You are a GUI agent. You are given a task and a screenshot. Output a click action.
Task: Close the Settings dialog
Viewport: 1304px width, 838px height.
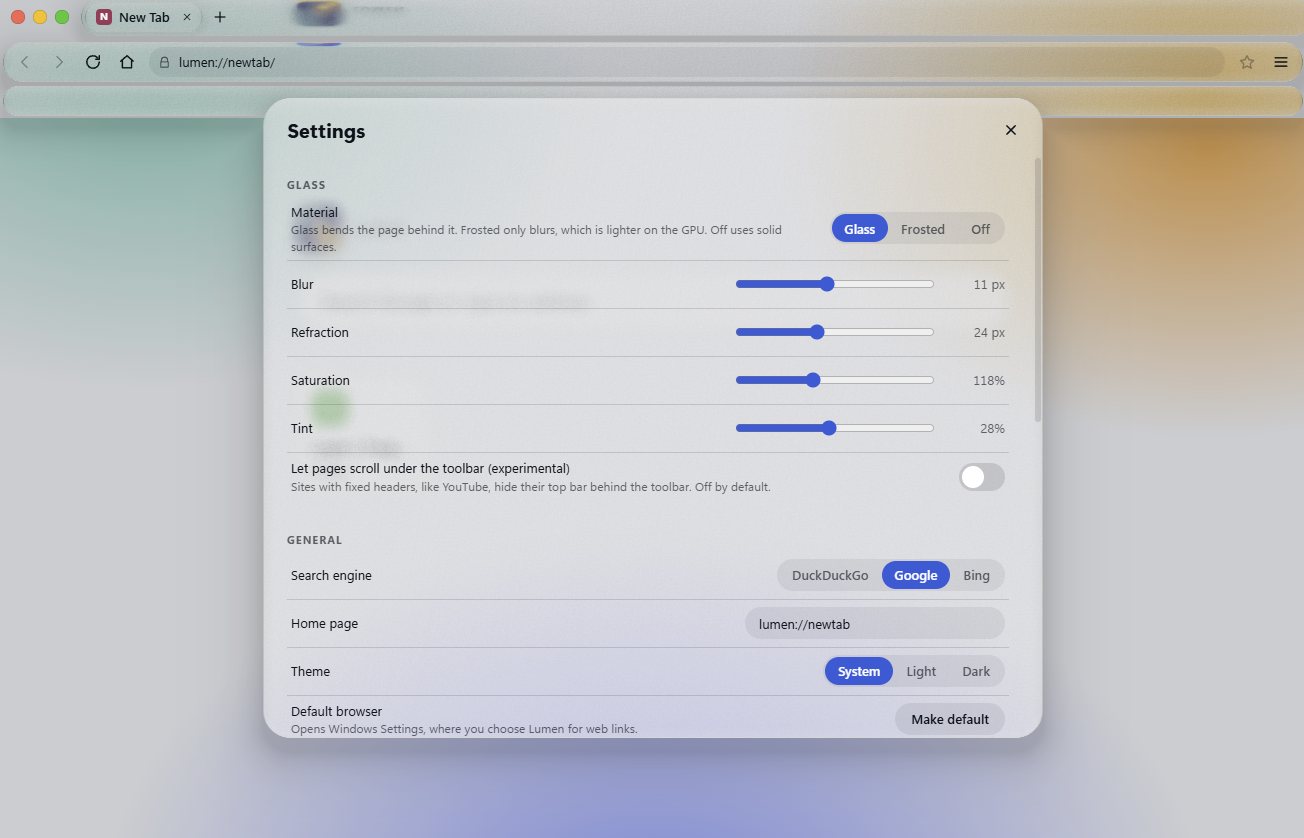(x=1011, y=130)
